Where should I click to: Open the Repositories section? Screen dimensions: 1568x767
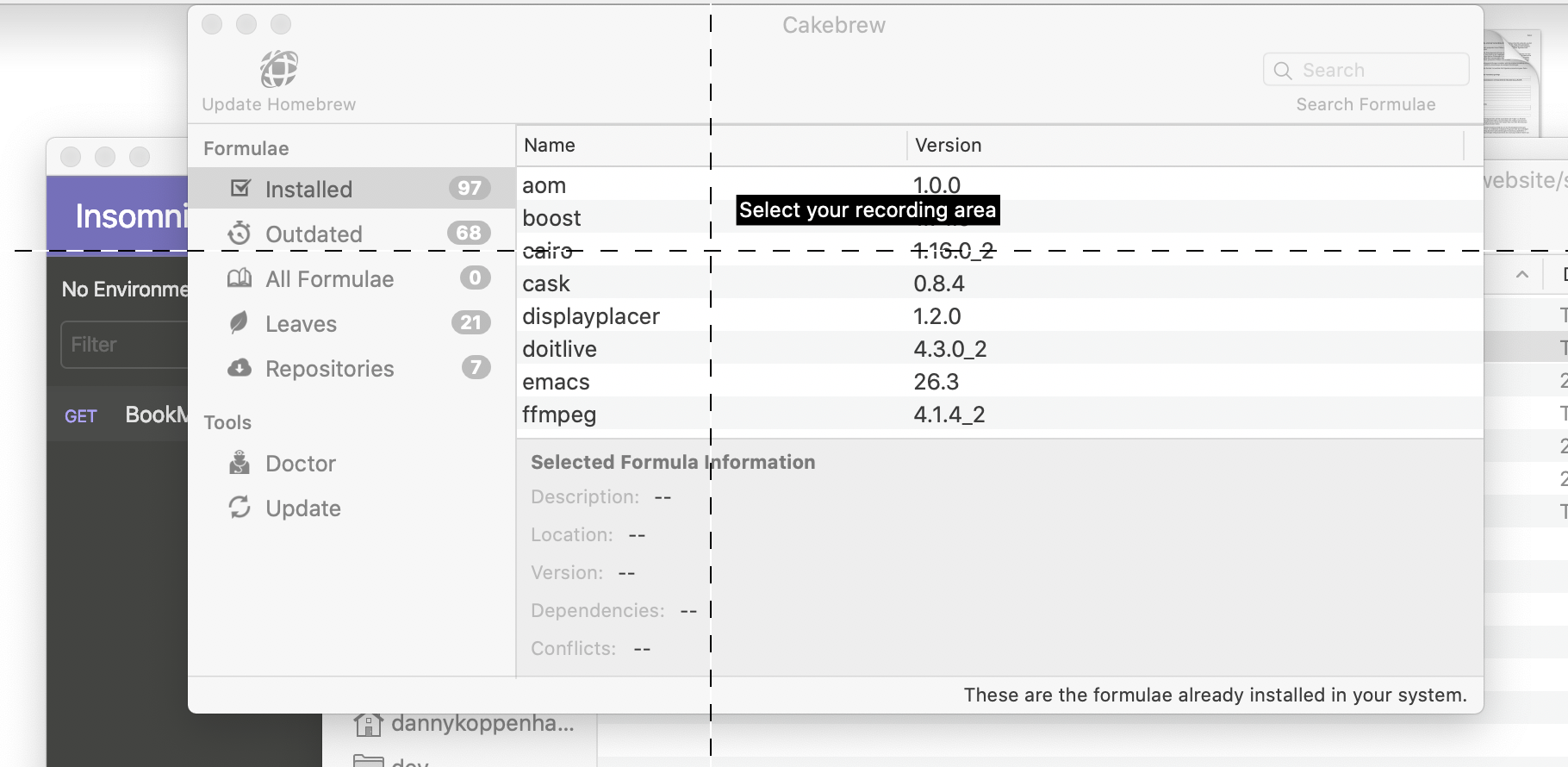[x=352, y=368]
